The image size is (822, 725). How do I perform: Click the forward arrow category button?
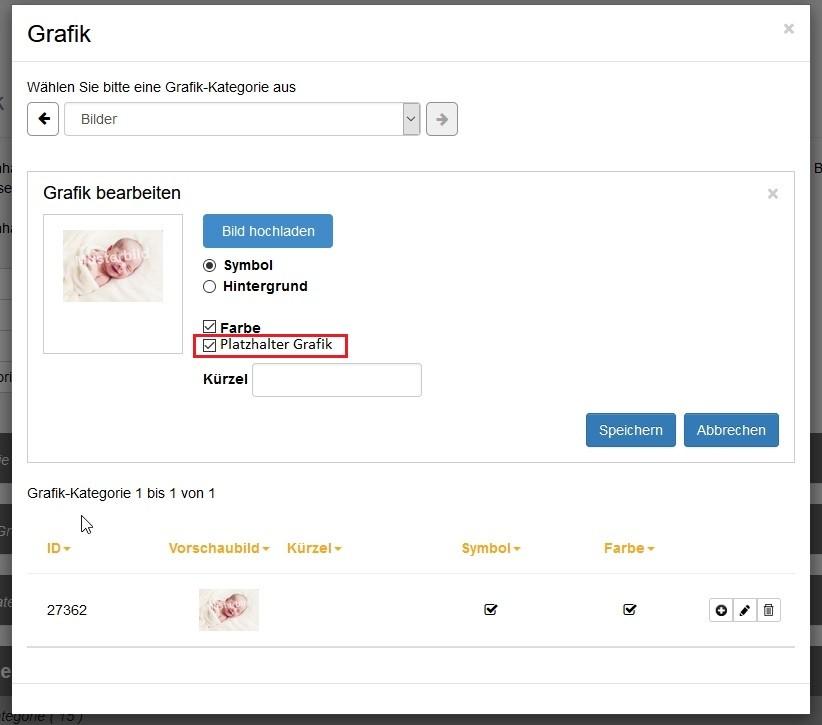(441, 119)
